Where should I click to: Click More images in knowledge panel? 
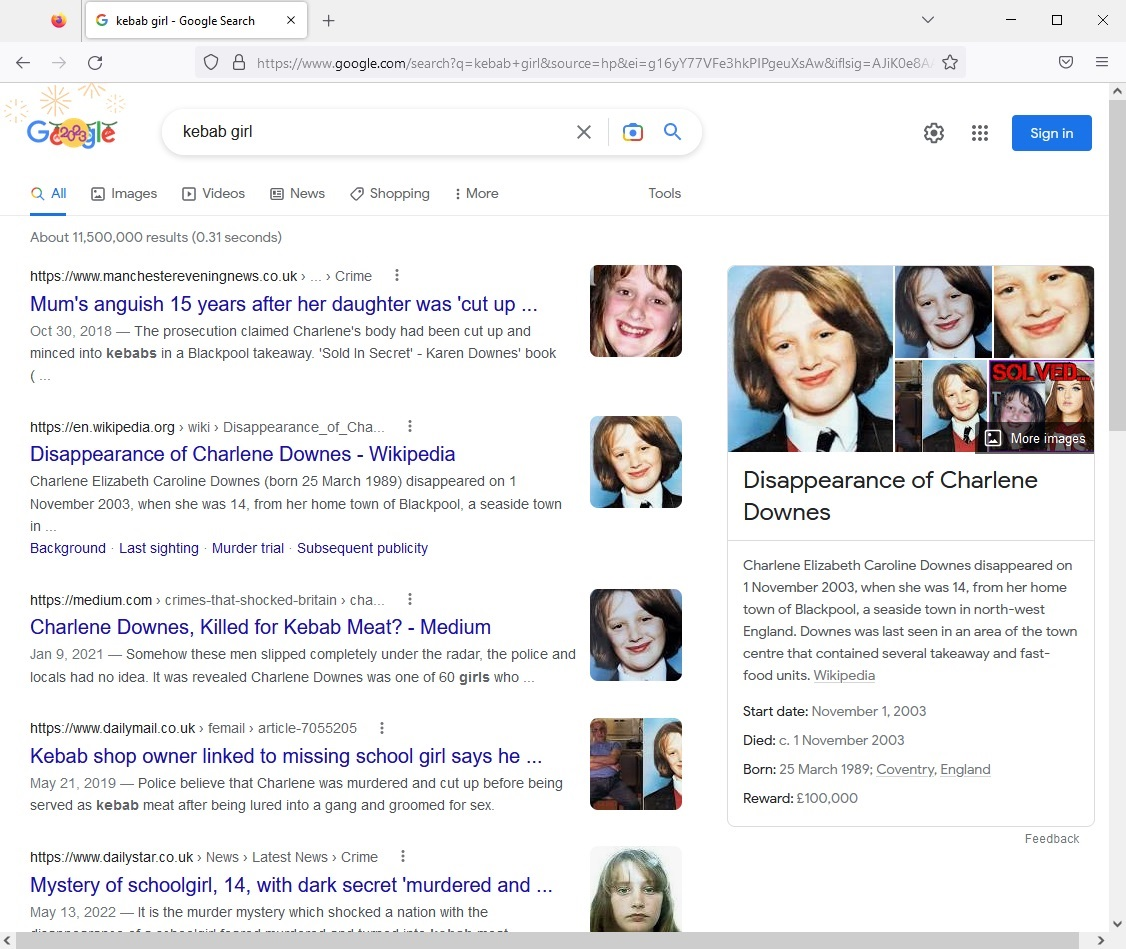1035,439
